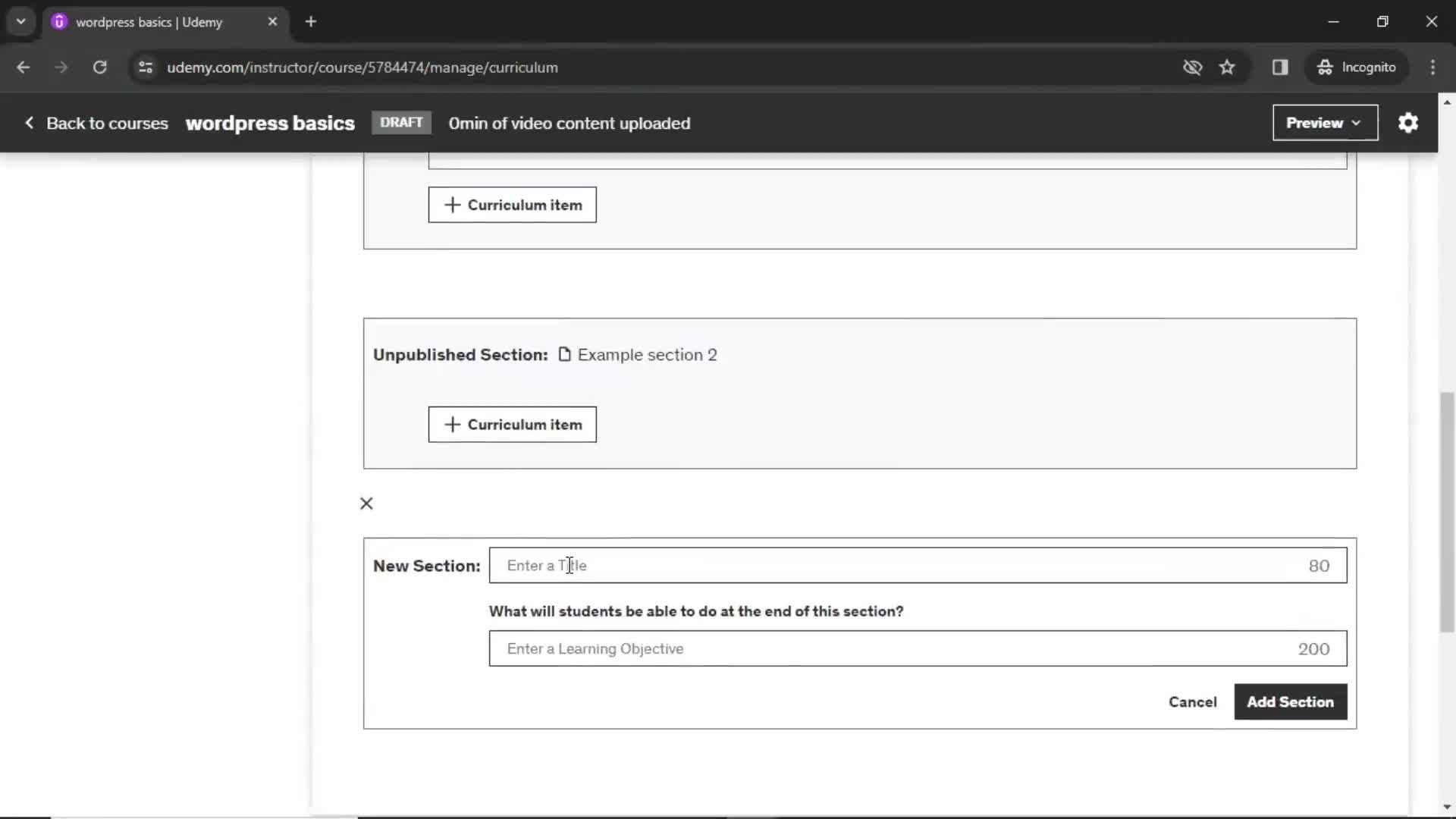The width and height of the screenshot is (1456, 819).
Task: Click the course settings gear icon
Action: [1408, 122]
